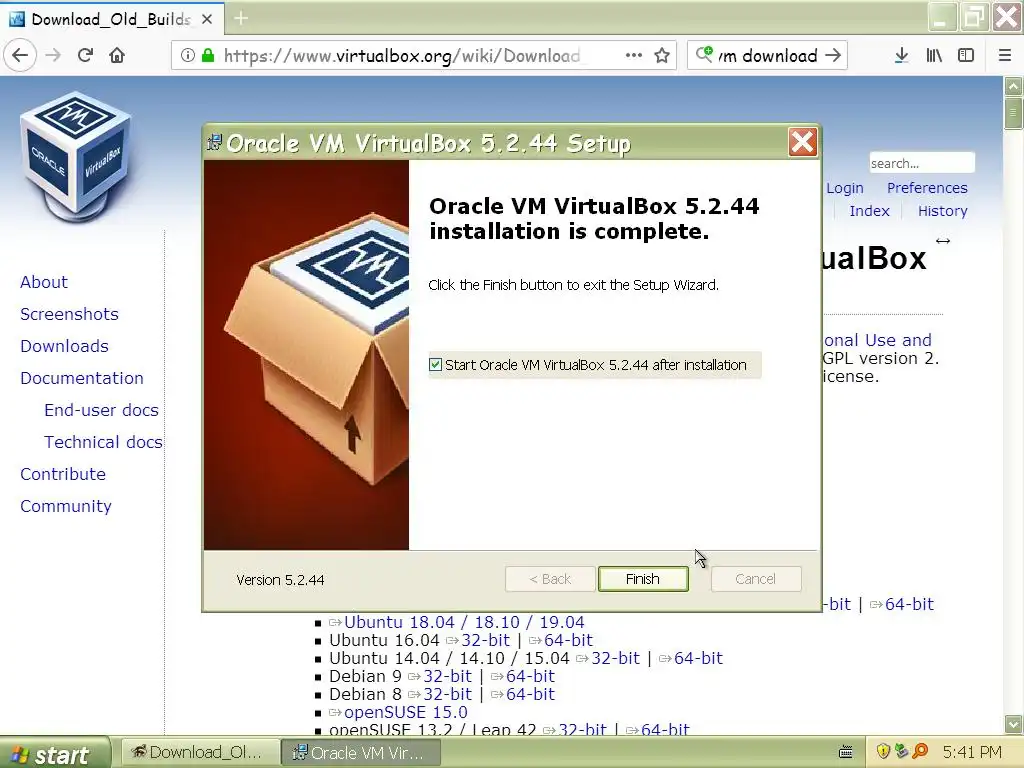
Task: Go to the browser home page icon
Action: click(117, 56)
